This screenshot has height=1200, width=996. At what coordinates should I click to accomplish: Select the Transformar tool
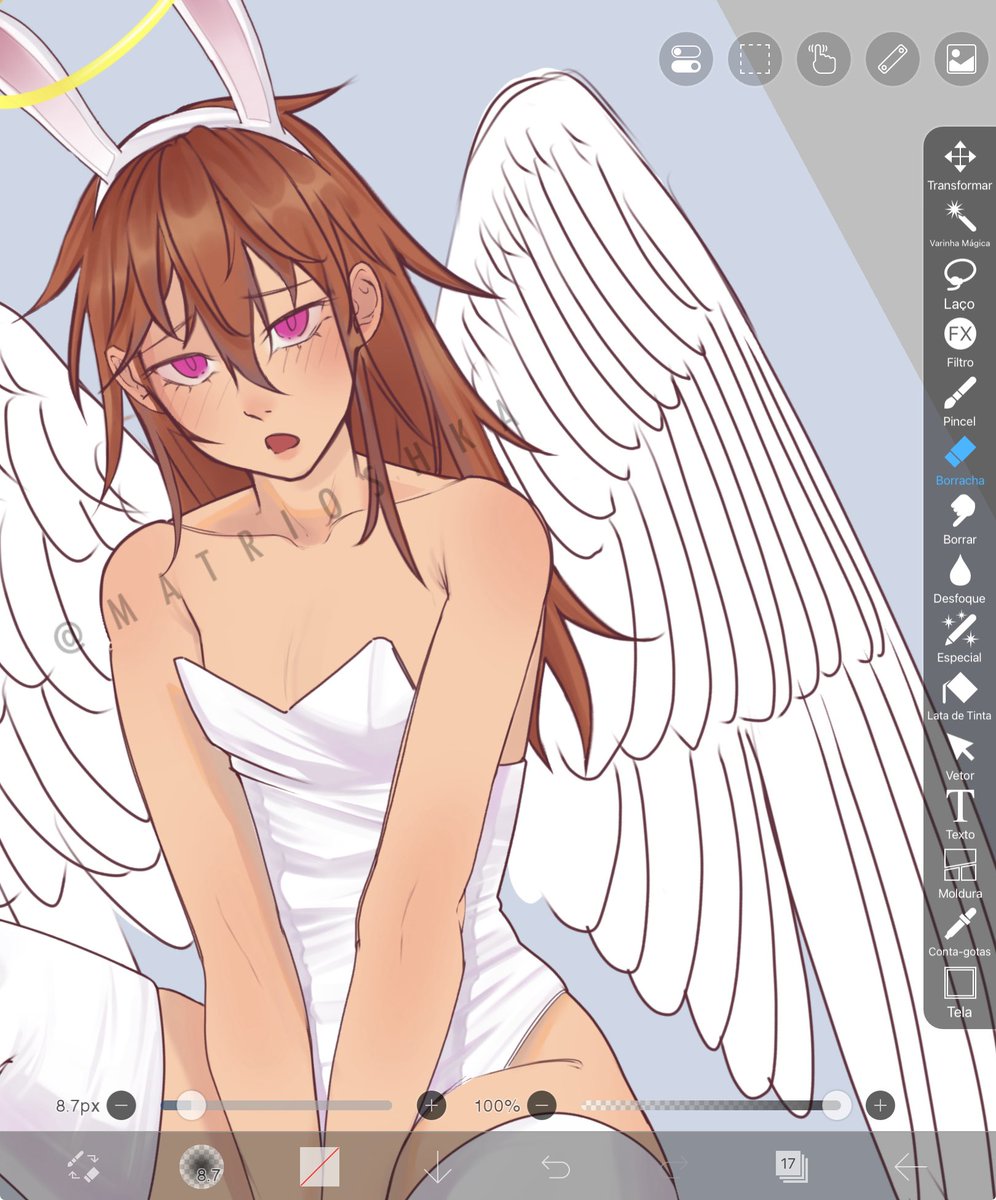(x=960, y=166)
